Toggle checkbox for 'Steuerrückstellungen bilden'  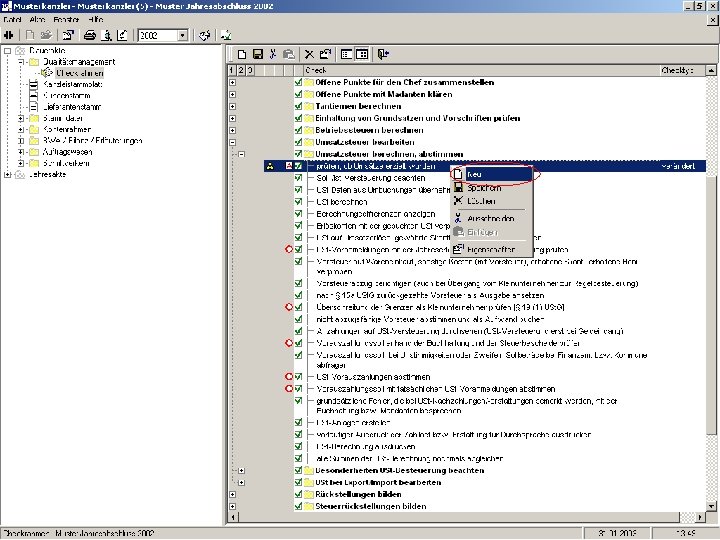(x=298, y=506)
